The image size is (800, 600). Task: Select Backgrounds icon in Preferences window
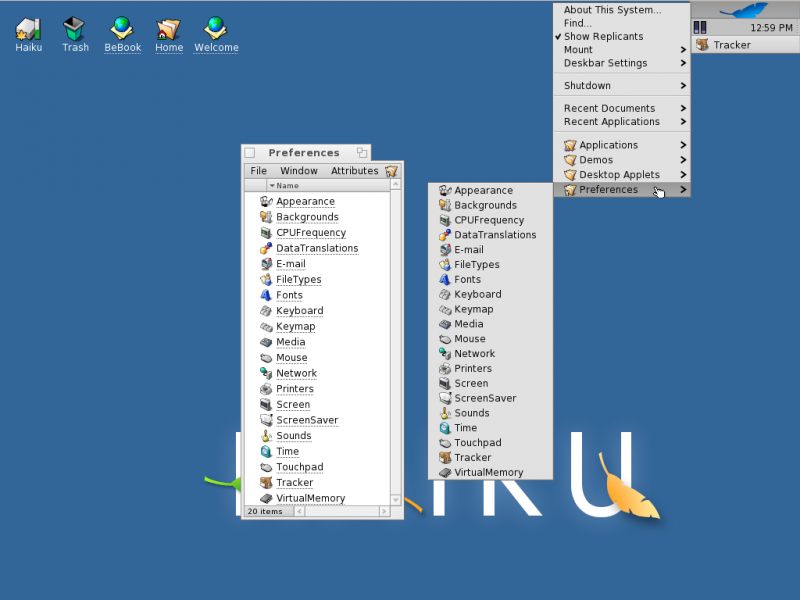[266, 217]
